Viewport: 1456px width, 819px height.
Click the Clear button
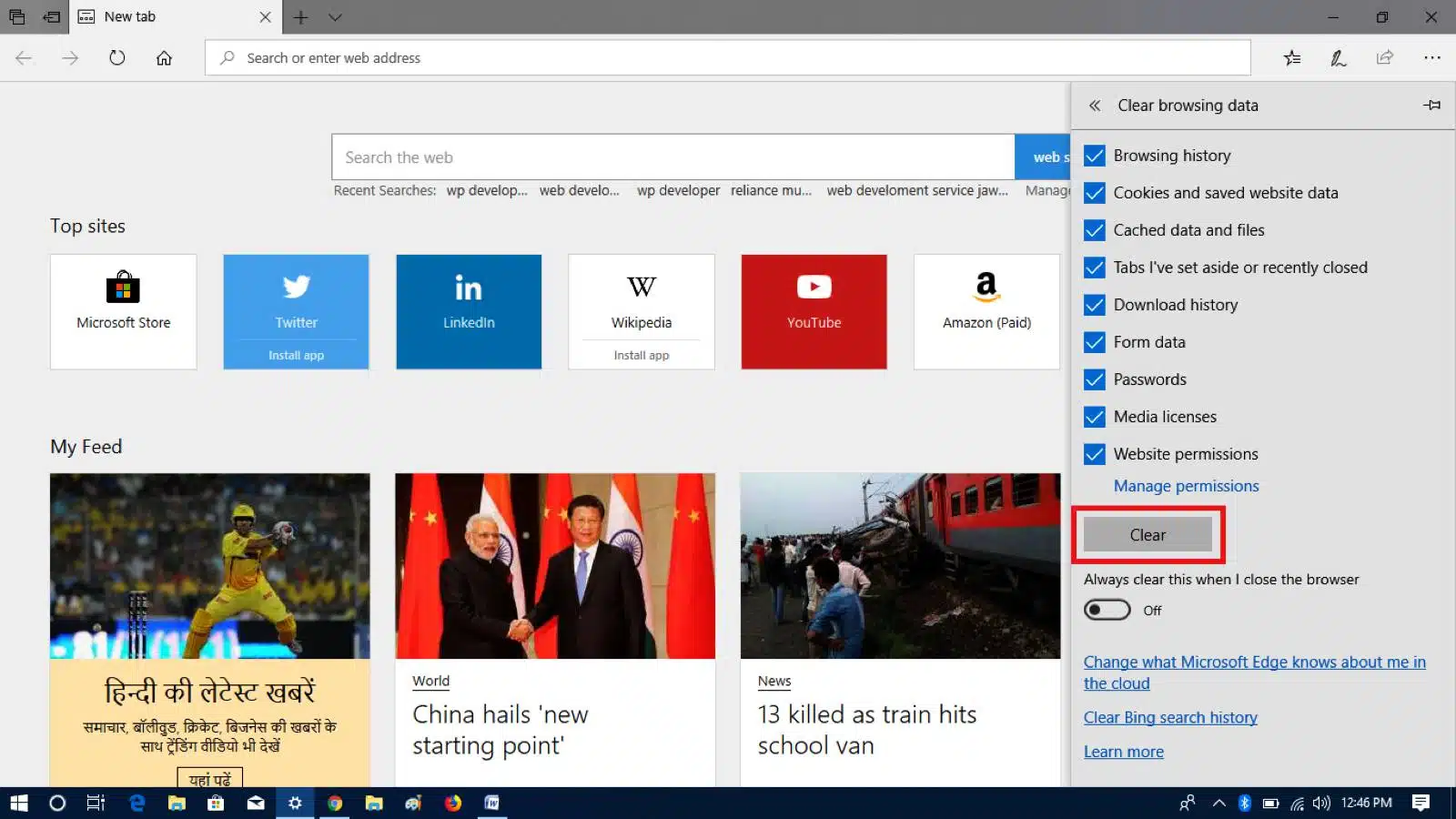tap(1147, 534)
